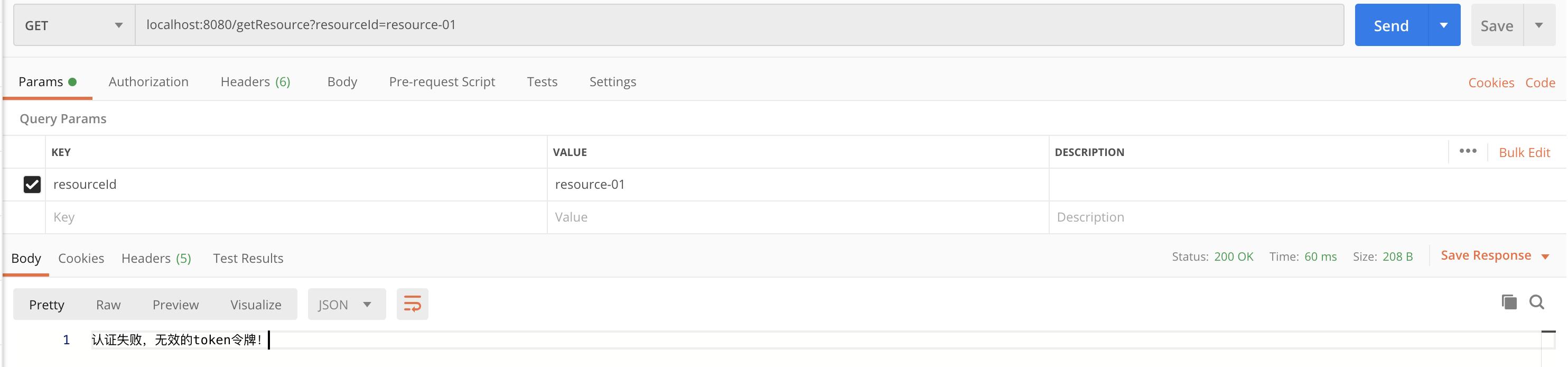Open the three-dots column options menu

pyautogui.click(x=1468, y=151)
